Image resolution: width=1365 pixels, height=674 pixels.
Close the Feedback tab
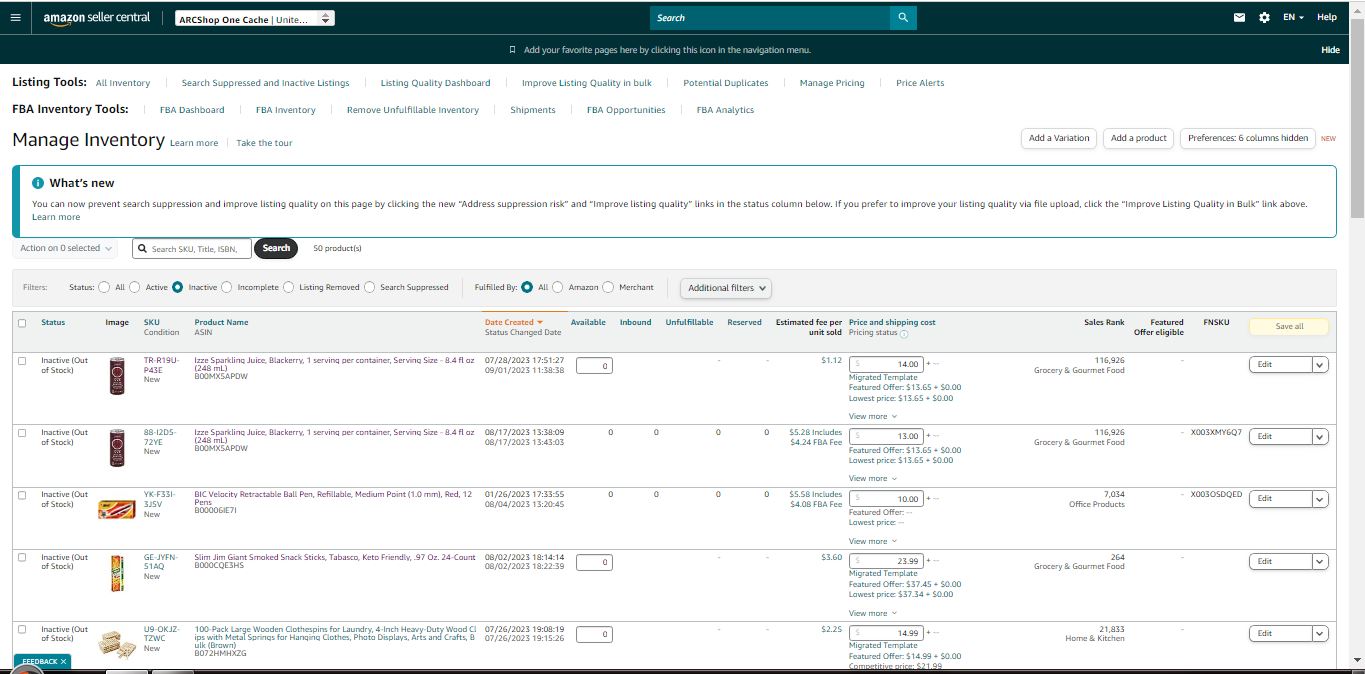[x=63, y=662]
